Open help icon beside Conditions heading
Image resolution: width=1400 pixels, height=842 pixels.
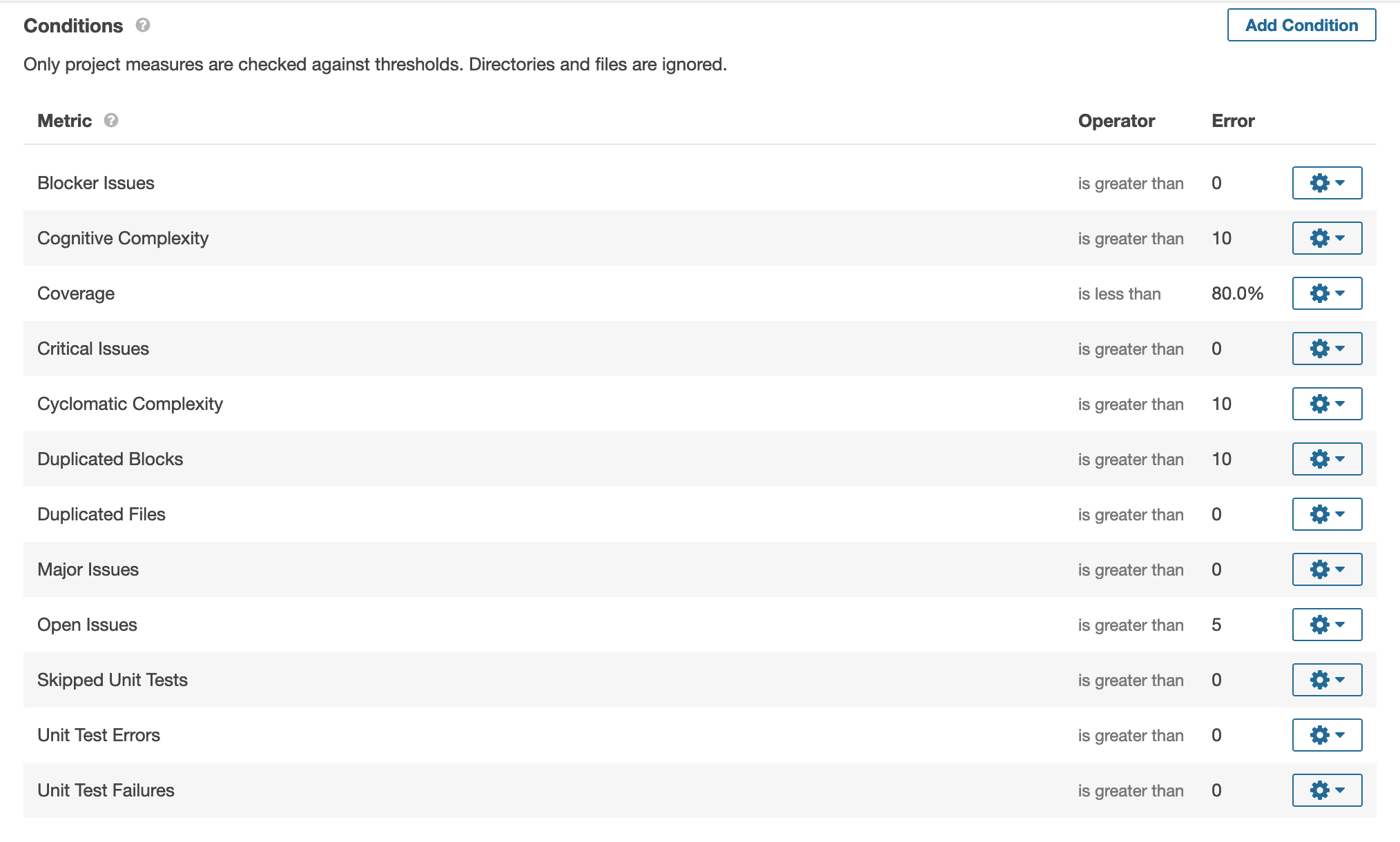point(143,25)
